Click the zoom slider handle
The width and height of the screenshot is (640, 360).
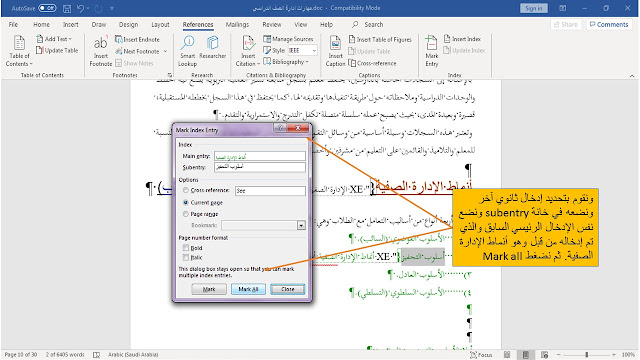point(587,355)
